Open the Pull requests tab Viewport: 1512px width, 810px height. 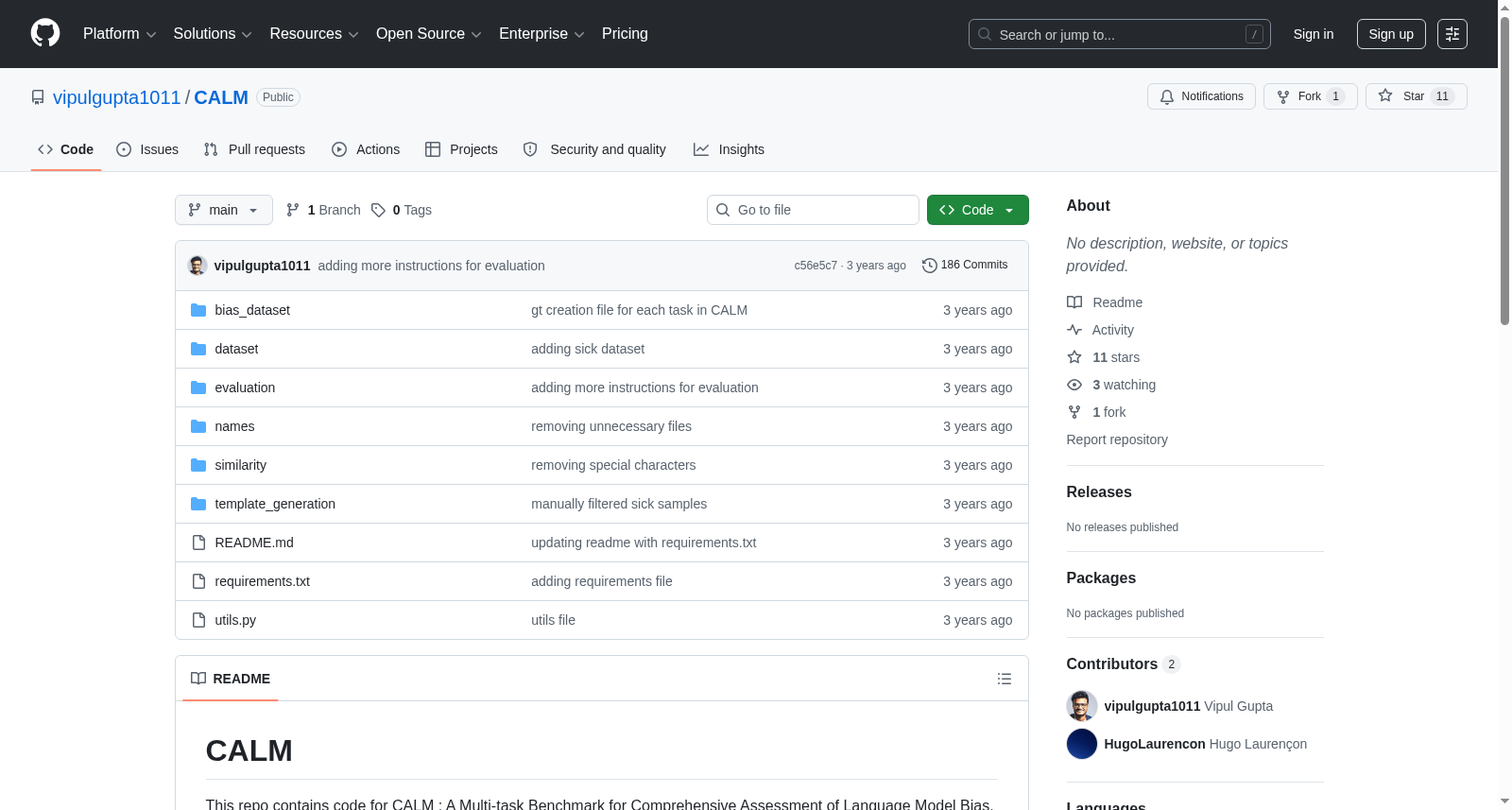click(x=254, y=149)
